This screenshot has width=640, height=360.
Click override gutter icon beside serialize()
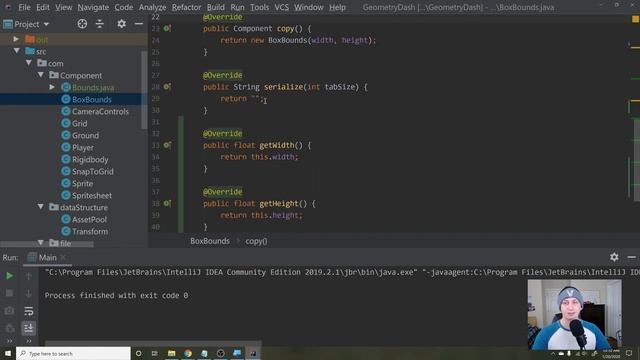(x=167, y=87)
